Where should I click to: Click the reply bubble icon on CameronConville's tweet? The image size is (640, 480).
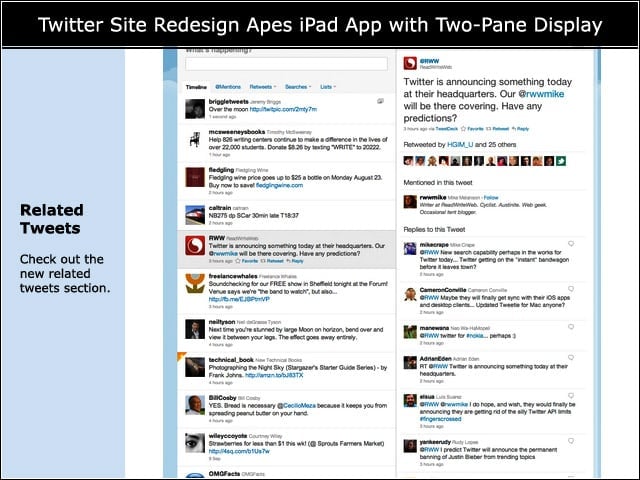coord(571,289)
